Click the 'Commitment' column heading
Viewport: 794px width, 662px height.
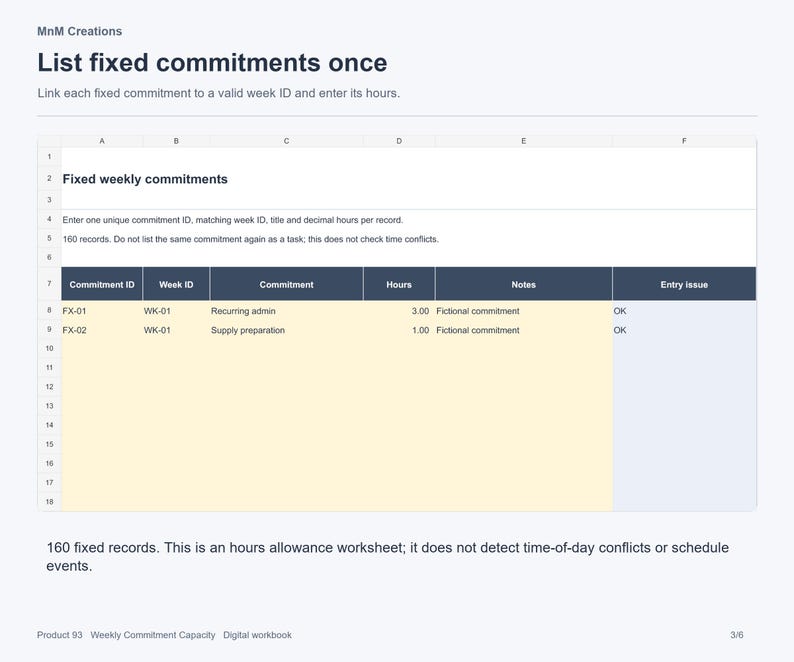coord(287,284)
